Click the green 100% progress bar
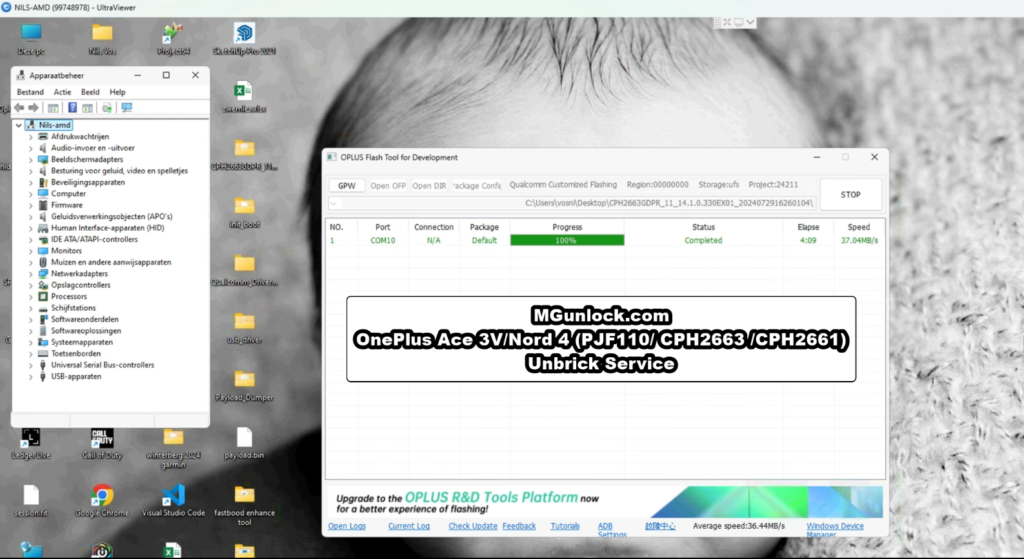 tap(567, 240)
